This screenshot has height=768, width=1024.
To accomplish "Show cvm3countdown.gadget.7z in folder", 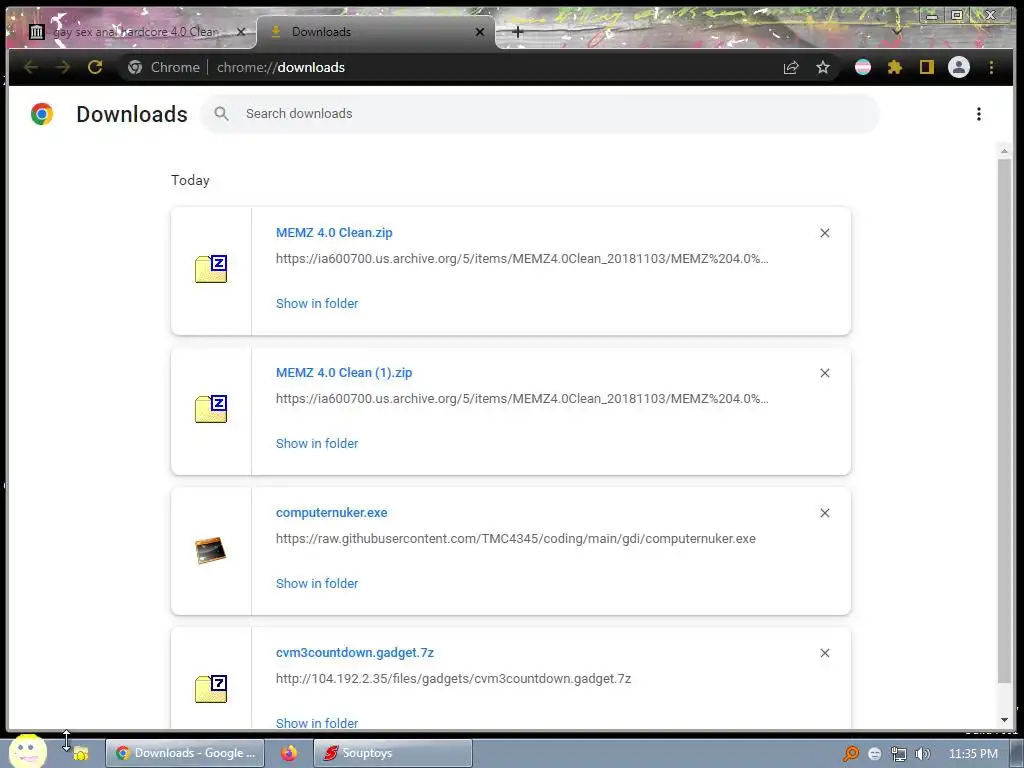I will 317,723.
